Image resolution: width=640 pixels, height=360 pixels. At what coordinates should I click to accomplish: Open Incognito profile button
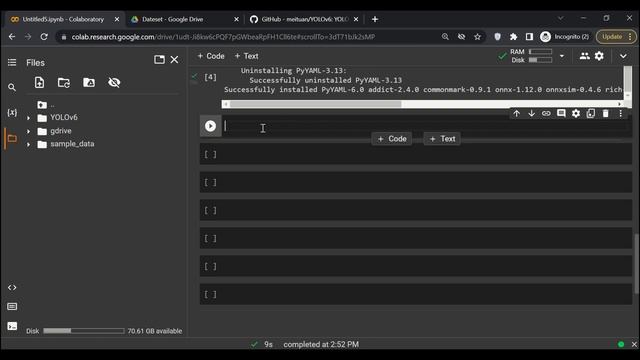(x=565, y=37)
